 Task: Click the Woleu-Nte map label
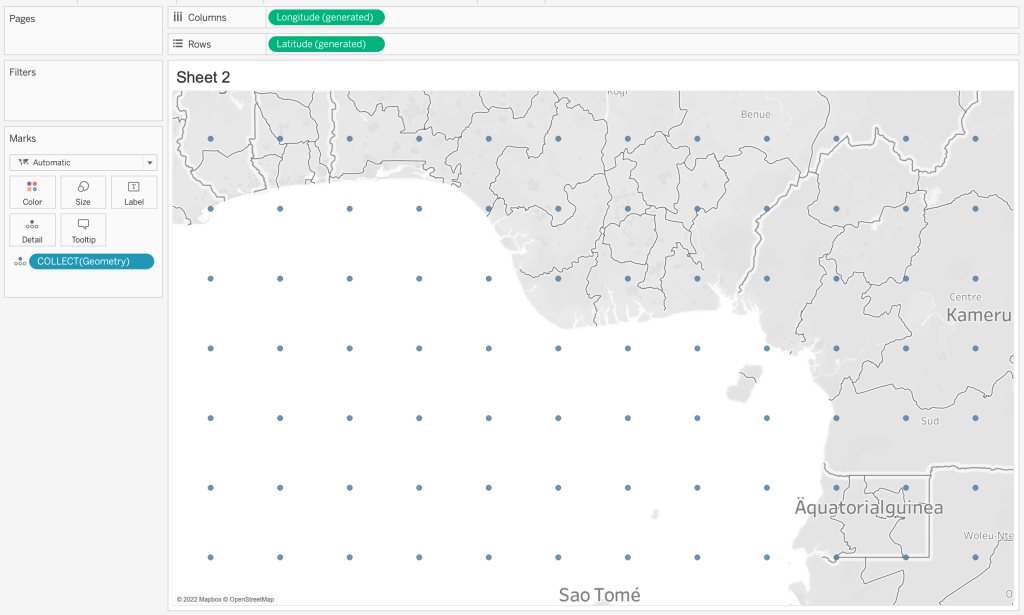[x=988, y=535]
